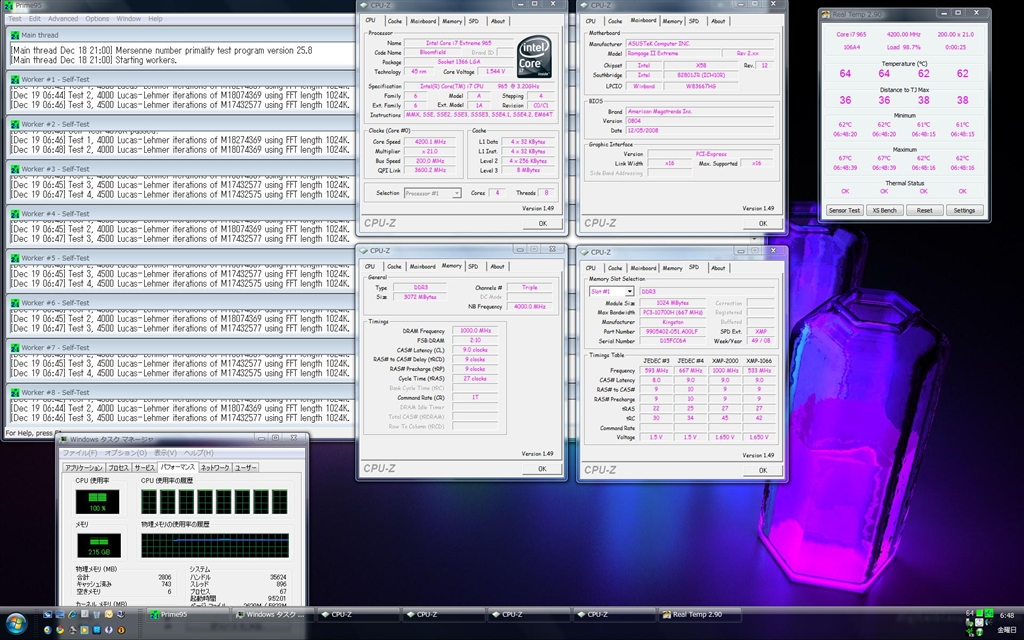Click the Prime95 icon beside Main thread
This screenshot has height=640, width=1024.
click(x=13, y=34)
